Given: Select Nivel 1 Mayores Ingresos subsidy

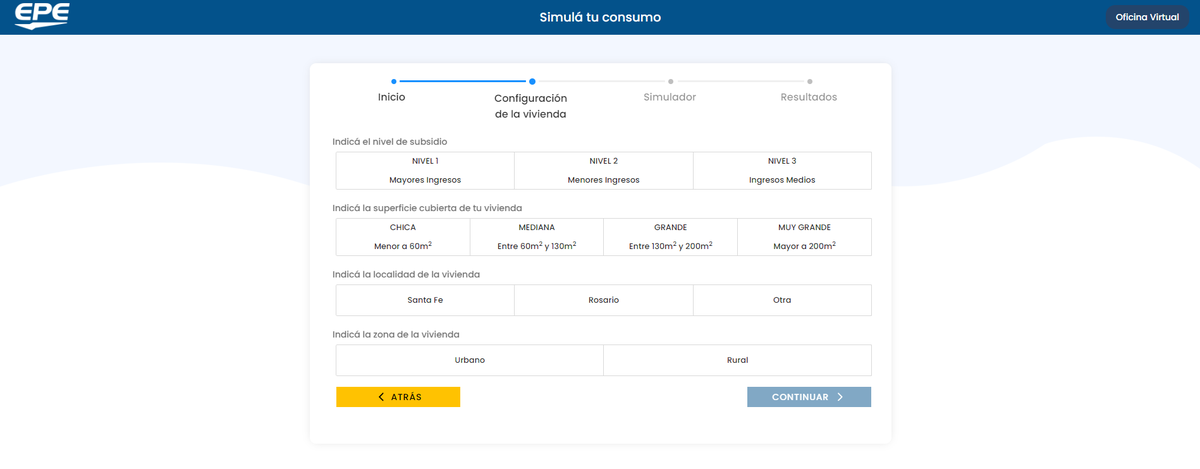Looking at the screenshot, I should (x=425, y=170).
